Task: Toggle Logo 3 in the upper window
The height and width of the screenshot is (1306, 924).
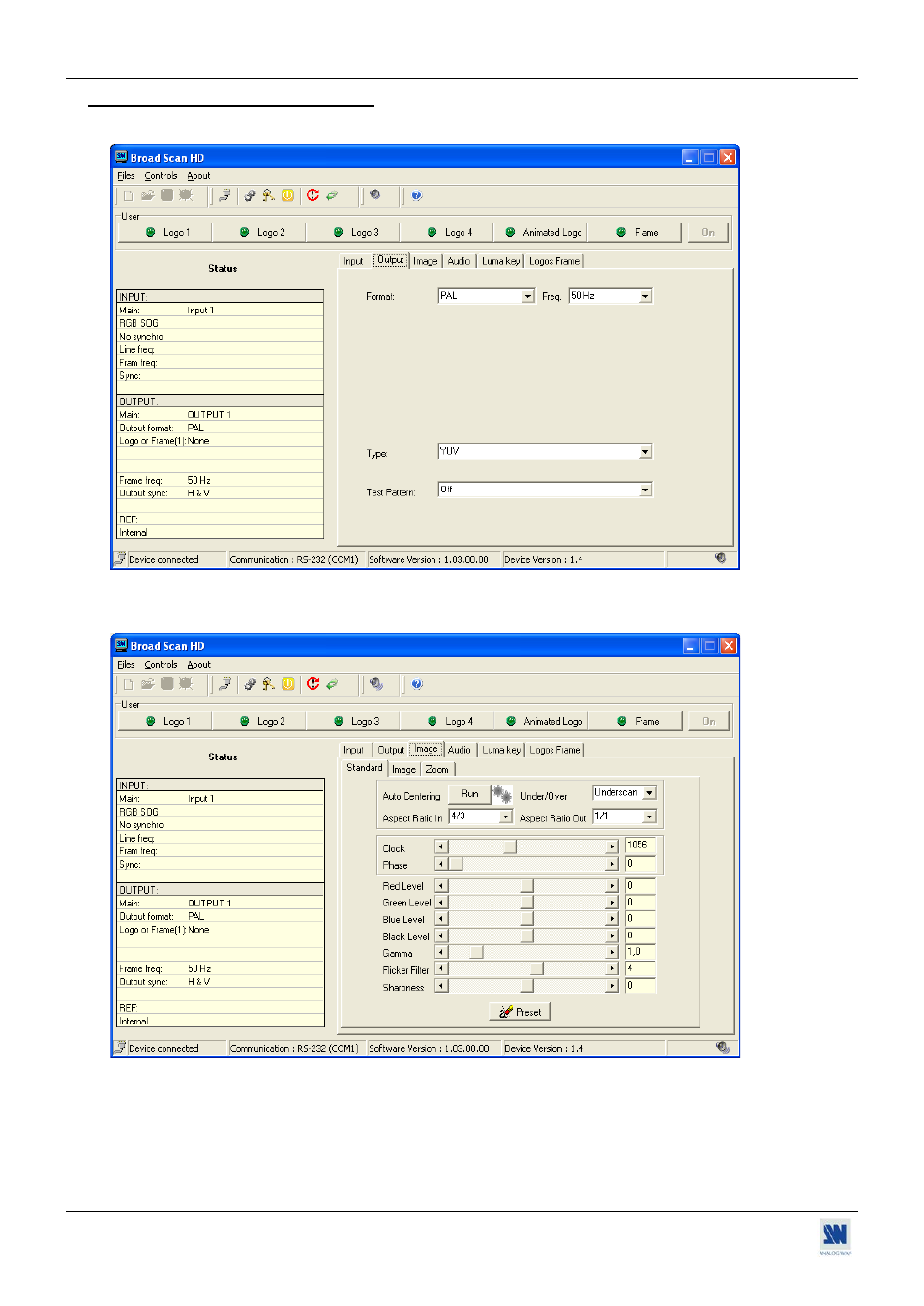Action: coord(354,233)
